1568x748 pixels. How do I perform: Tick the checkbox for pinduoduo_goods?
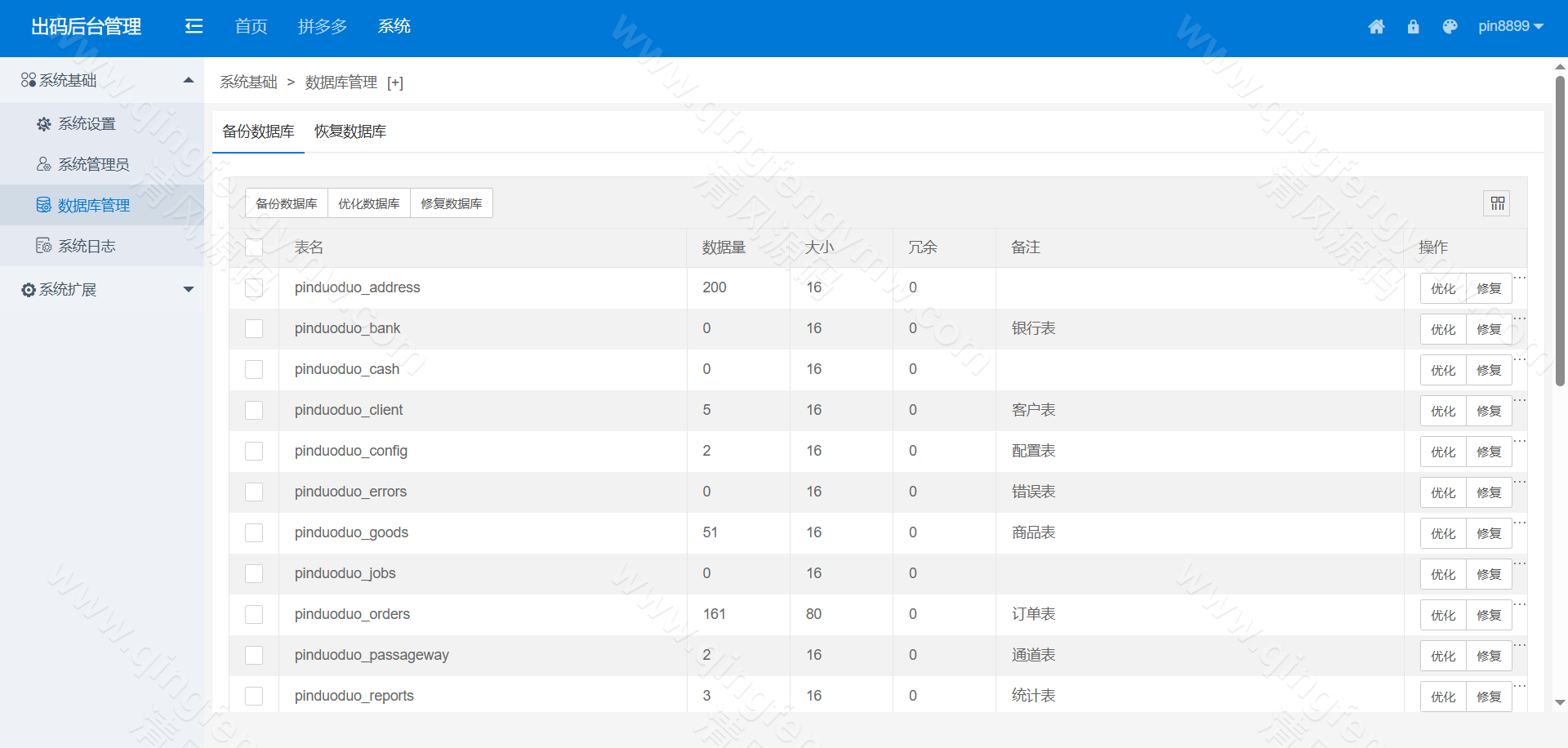point(254,533)
